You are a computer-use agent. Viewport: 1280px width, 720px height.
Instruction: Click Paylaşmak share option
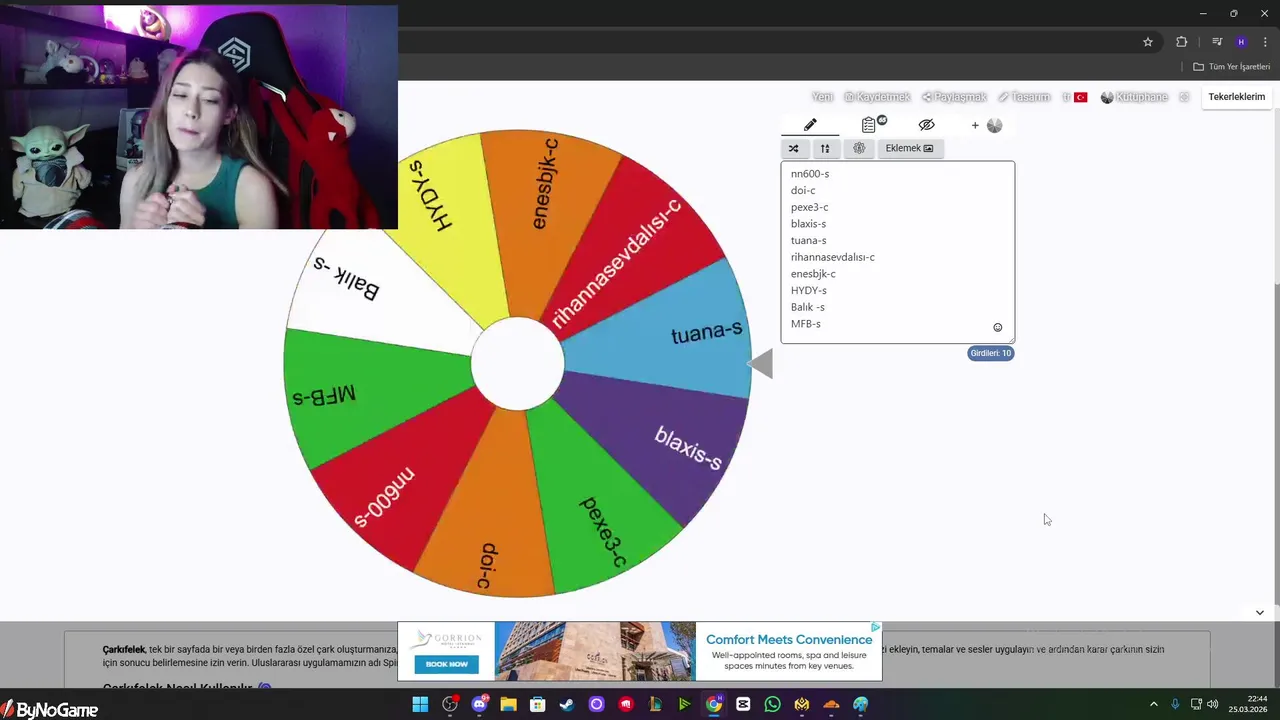click(x=954, y=97)
